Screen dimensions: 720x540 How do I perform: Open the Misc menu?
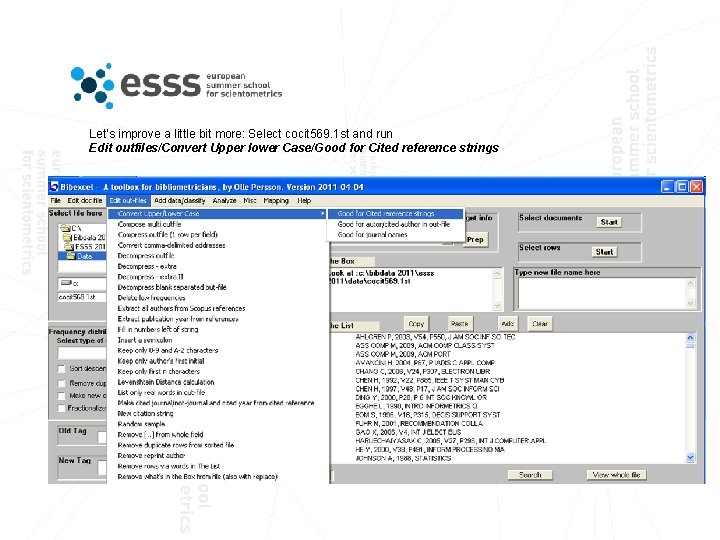pyautogui.click(x=250, y=201)
